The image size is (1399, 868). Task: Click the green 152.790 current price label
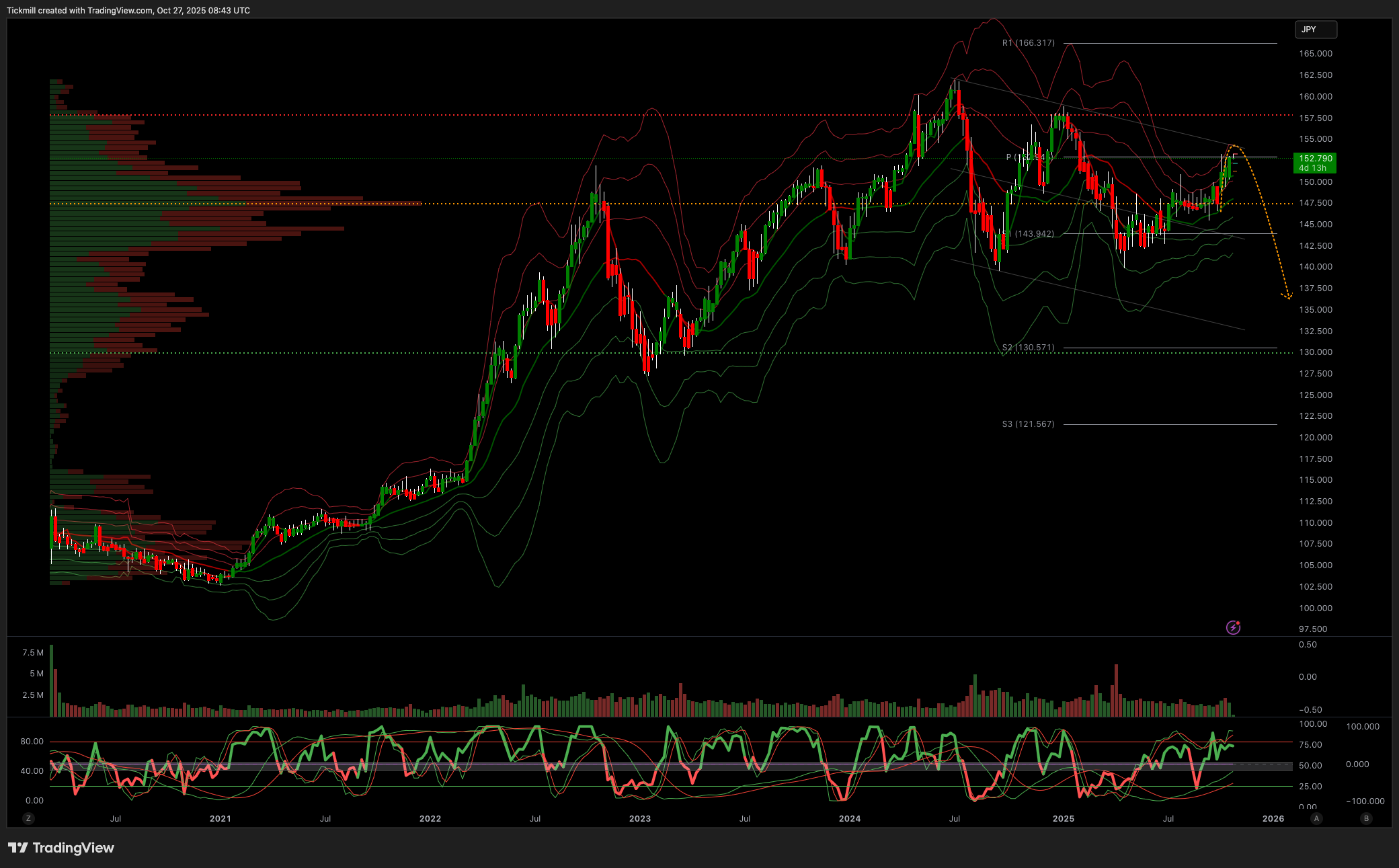tap(1315, 163)
